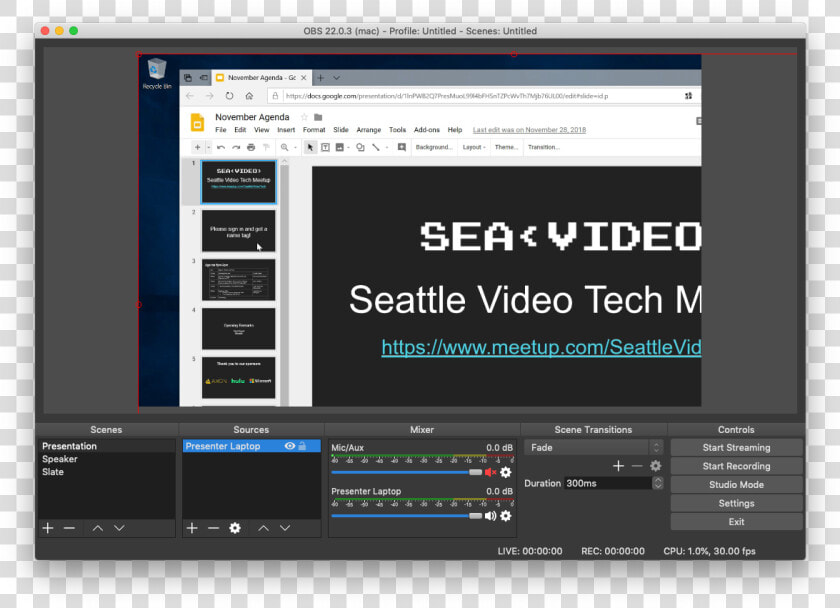Add a scene transition with plus icon
840x608 pixels.
pyautogui.click(x=618, y=466)
